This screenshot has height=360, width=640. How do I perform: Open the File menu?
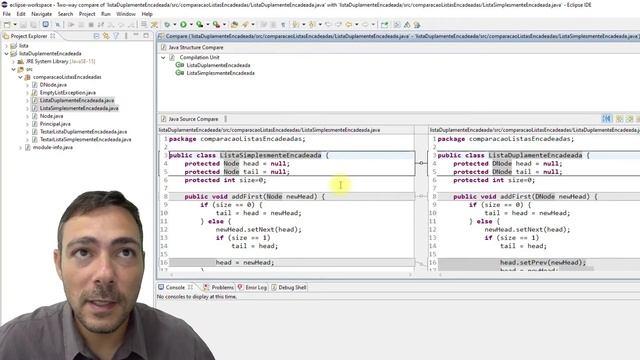[x=7, y=14]
